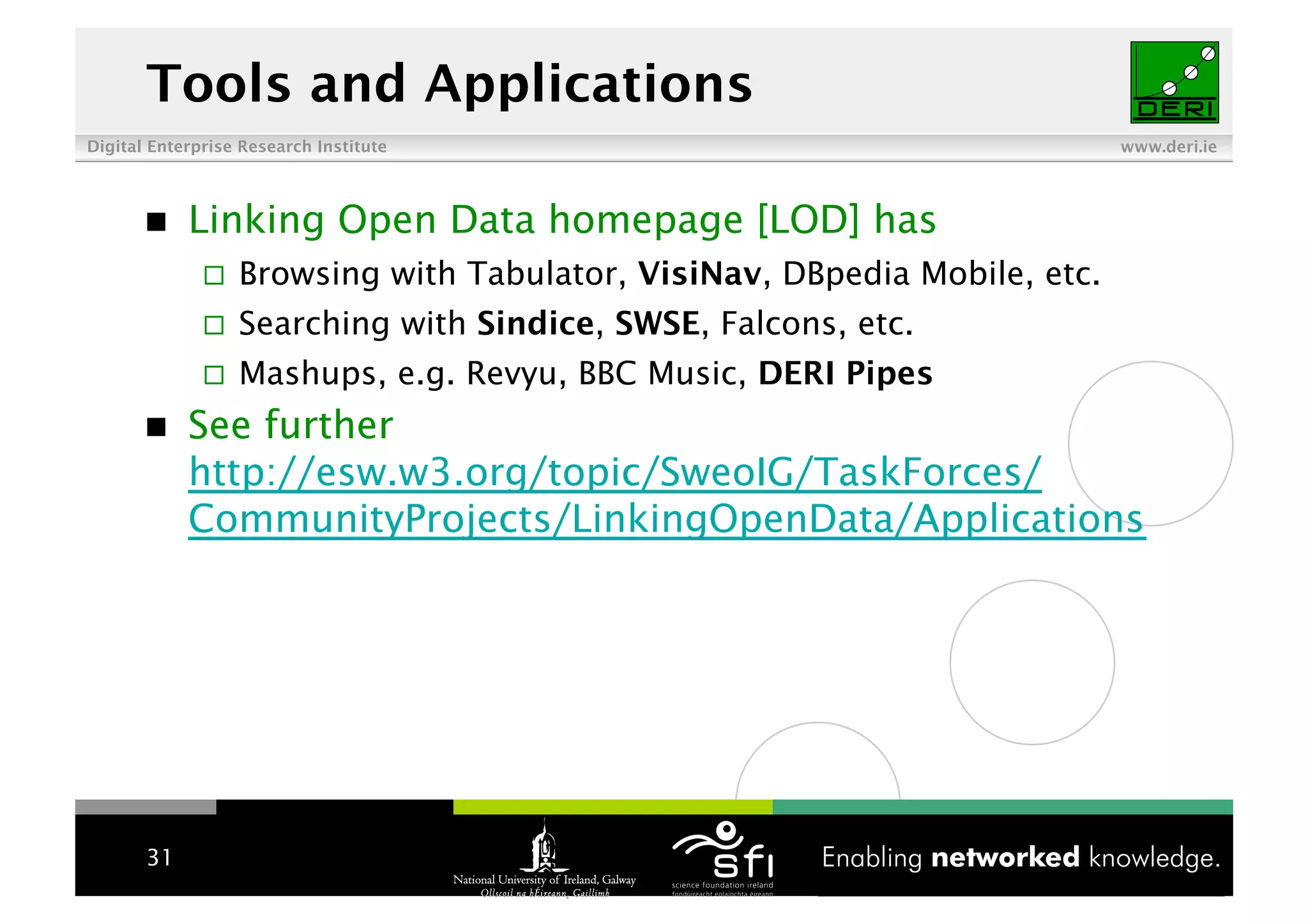Click the 'See further' bullet text

(x=291, y=425)
